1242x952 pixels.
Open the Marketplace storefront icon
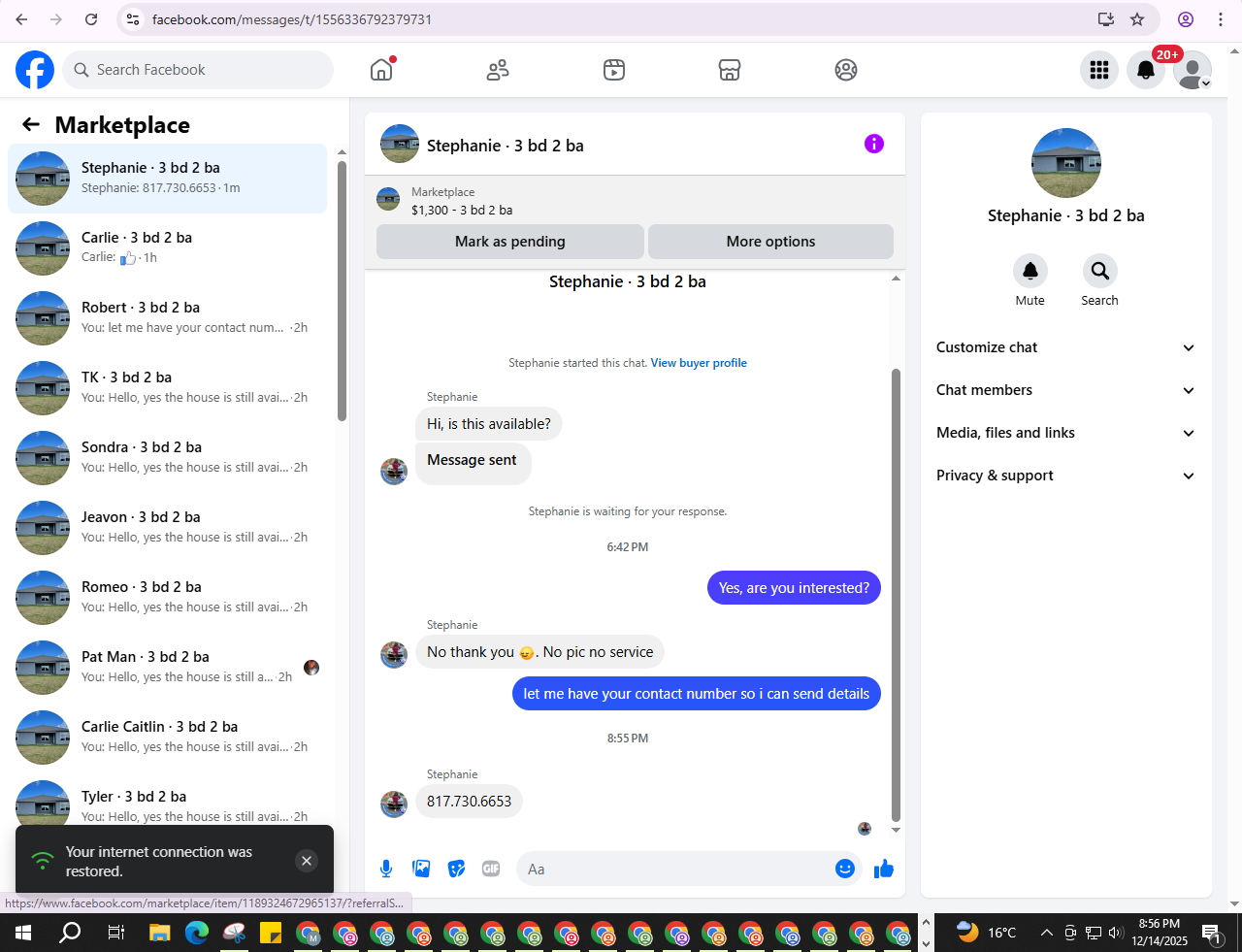[x=730, y=70]
